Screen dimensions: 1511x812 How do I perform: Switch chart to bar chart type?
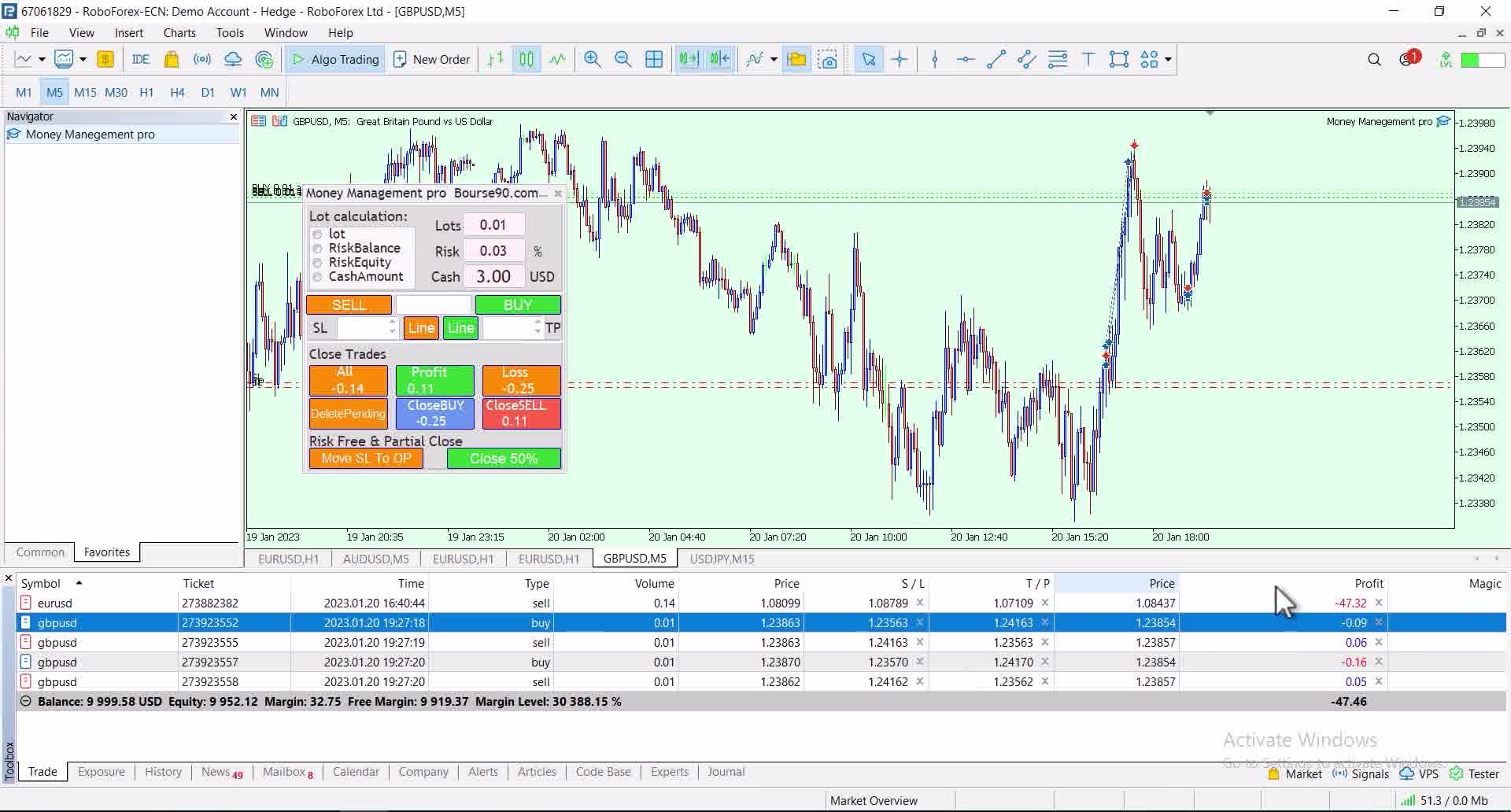496,59
